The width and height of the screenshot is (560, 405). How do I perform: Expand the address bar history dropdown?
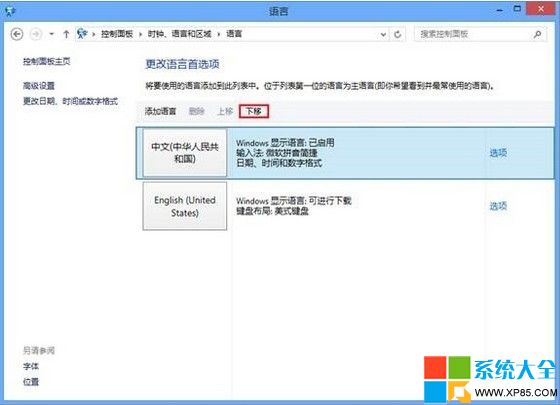383,35
